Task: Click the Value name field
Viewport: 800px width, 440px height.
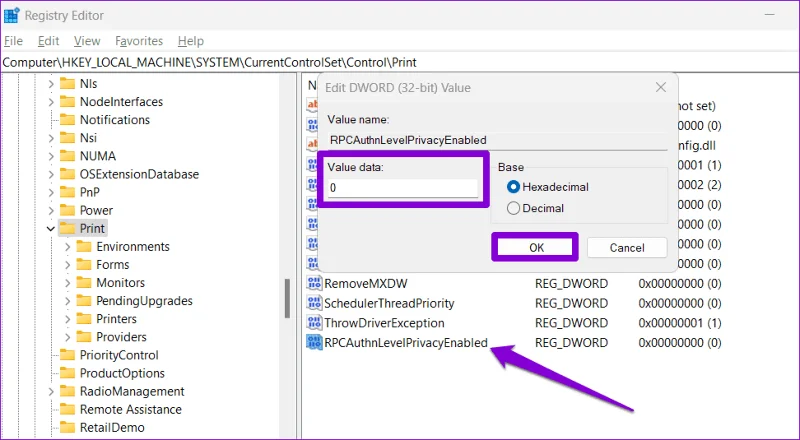Action: pos(497,140)
